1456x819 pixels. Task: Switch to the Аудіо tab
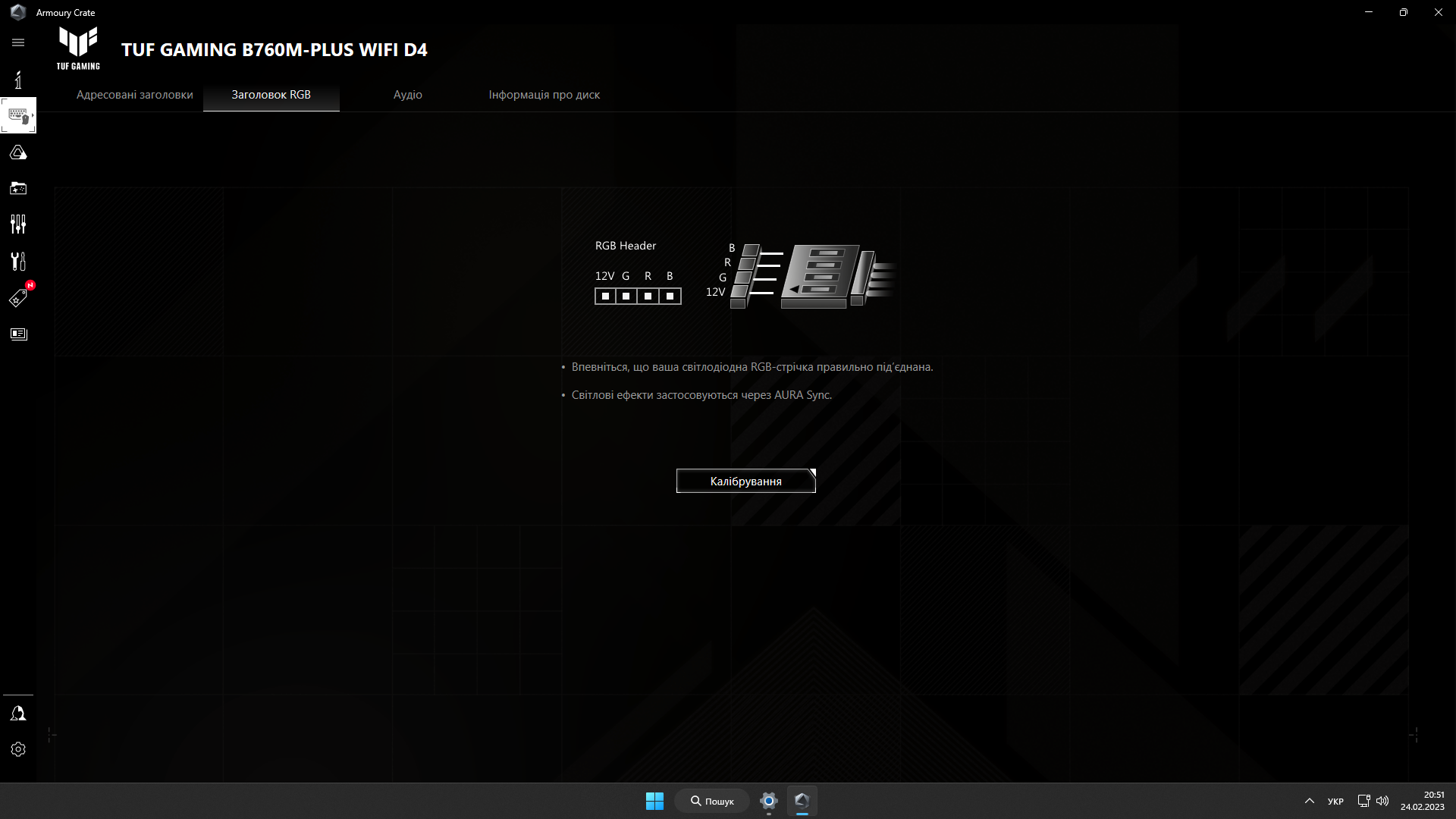(407, 95)
